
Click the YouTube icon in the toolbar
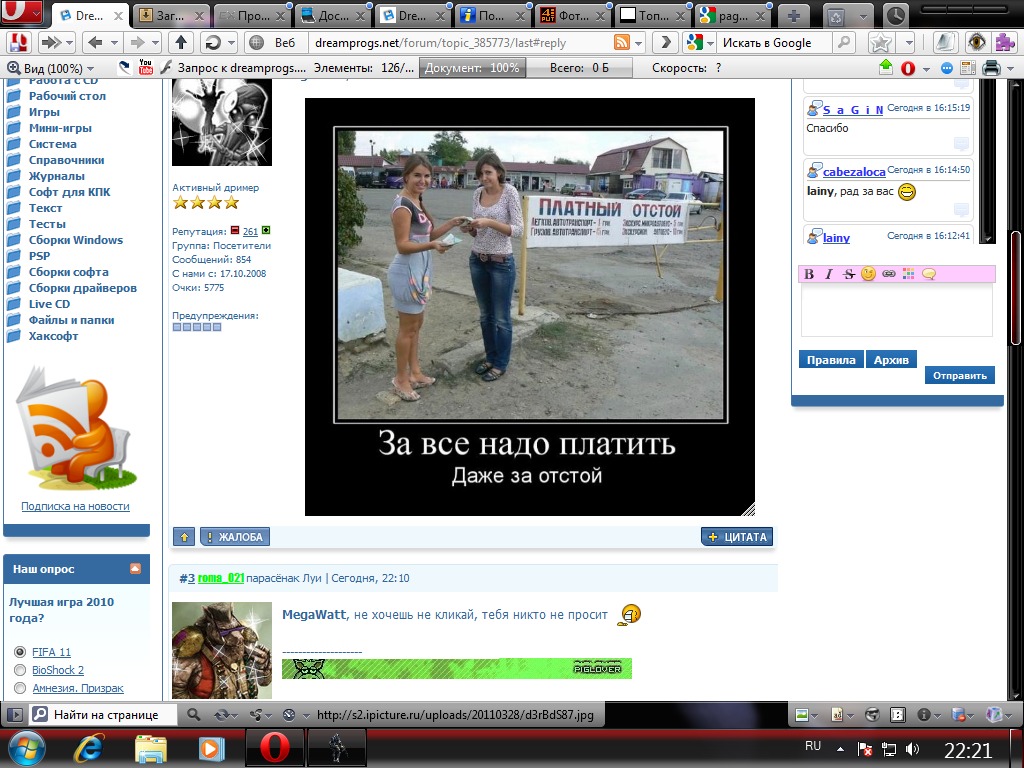click(x=146, y=67)
